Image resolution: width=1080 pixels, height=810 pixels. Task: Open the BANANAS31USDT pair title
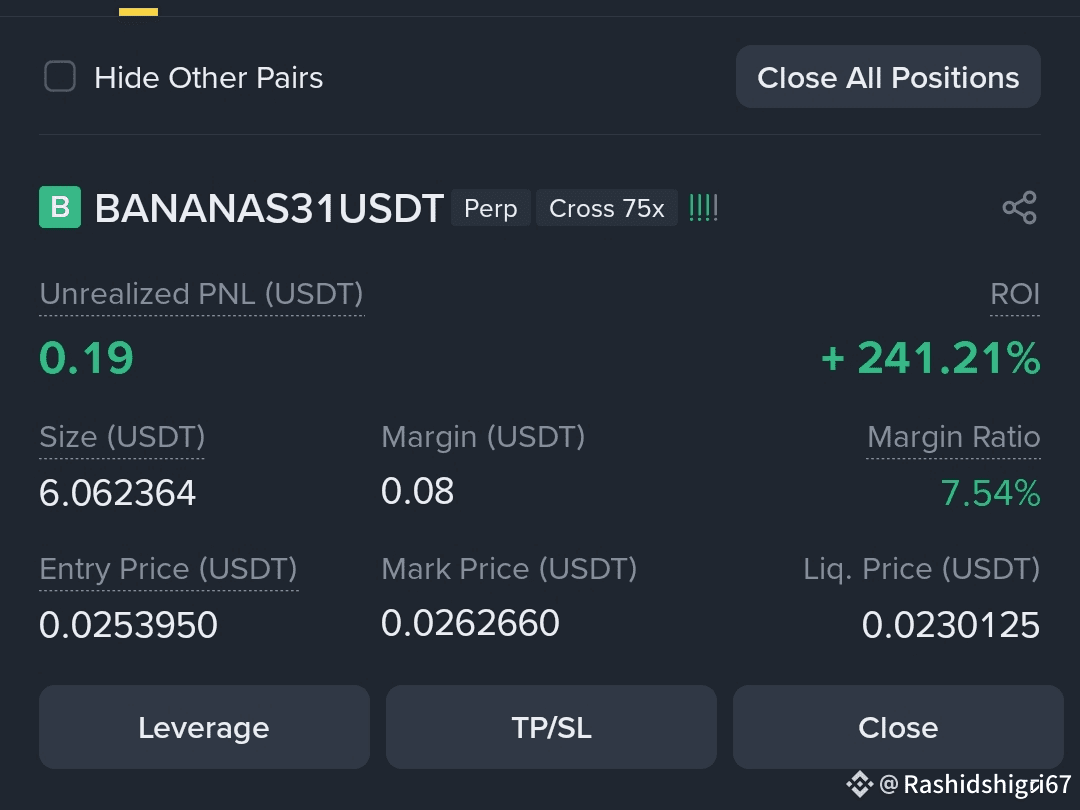coord(269,208)
